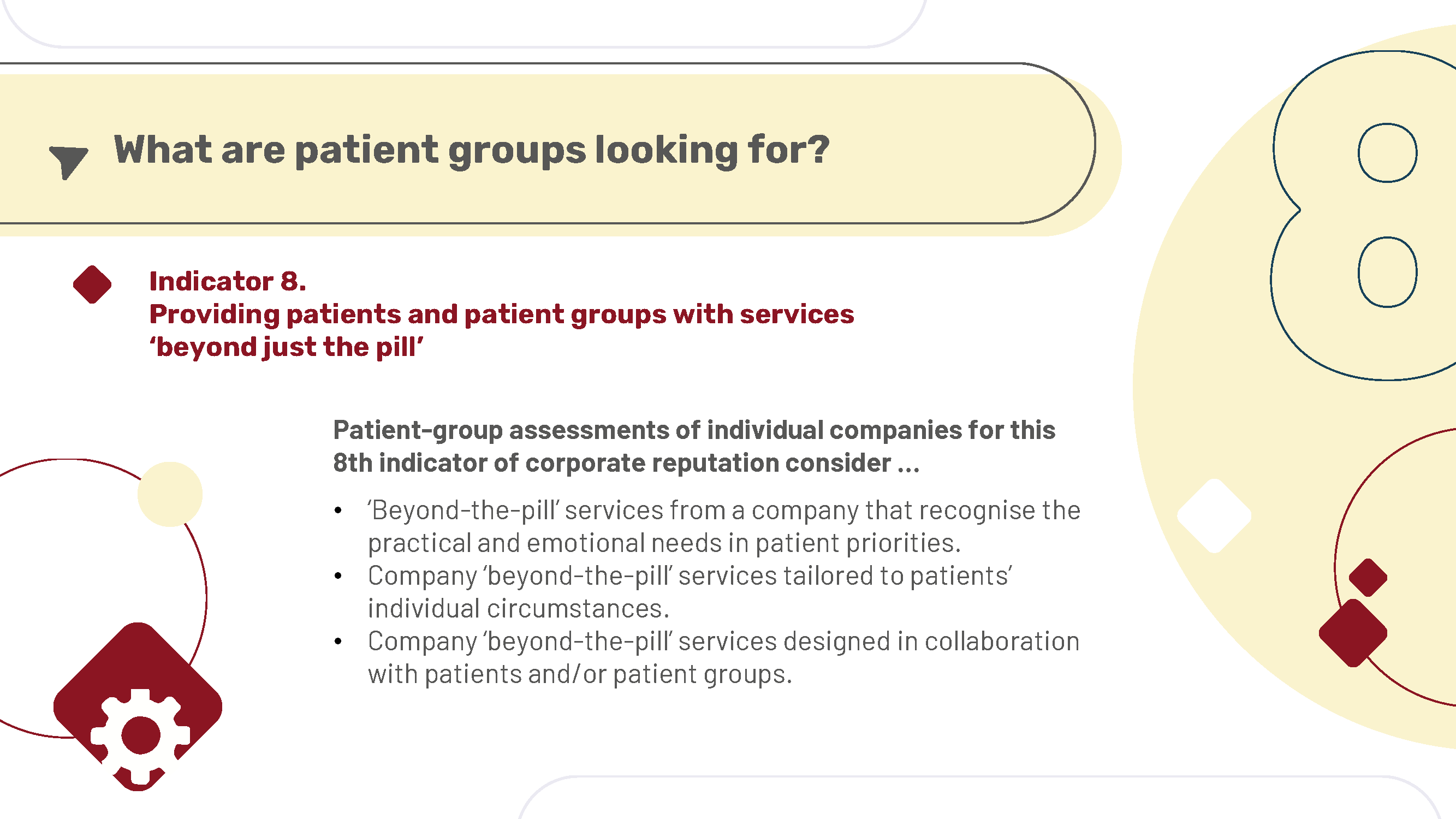
Task: Click the 'Patient-group assessments of individual companies' subheading
Action: (694, 430)
